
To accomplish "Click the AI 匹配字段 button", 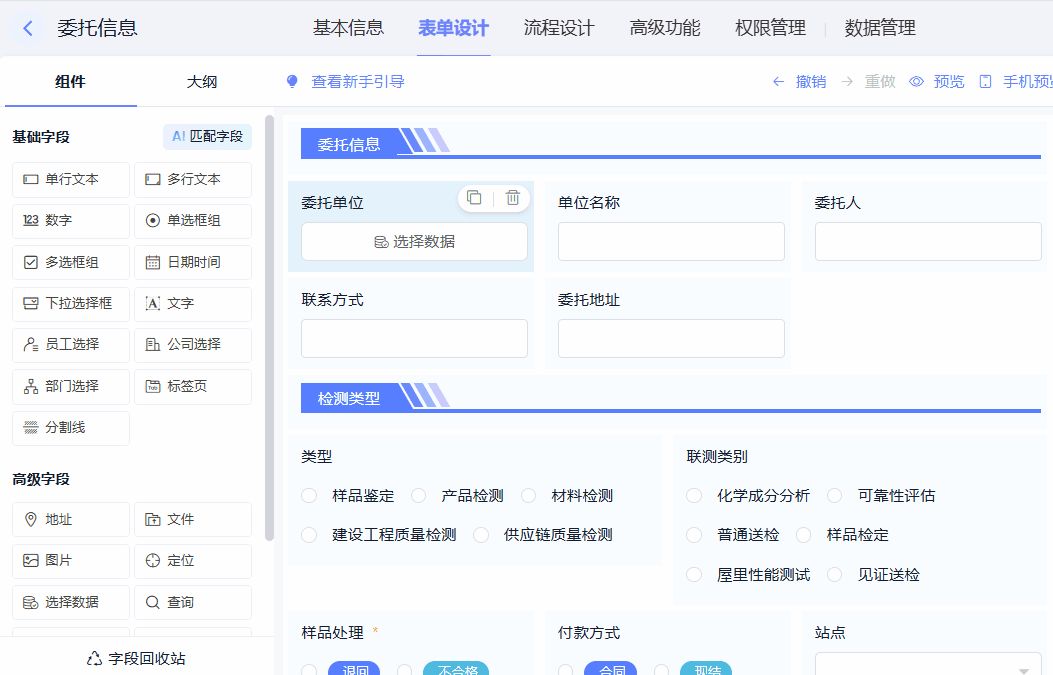I will point(207,136).
